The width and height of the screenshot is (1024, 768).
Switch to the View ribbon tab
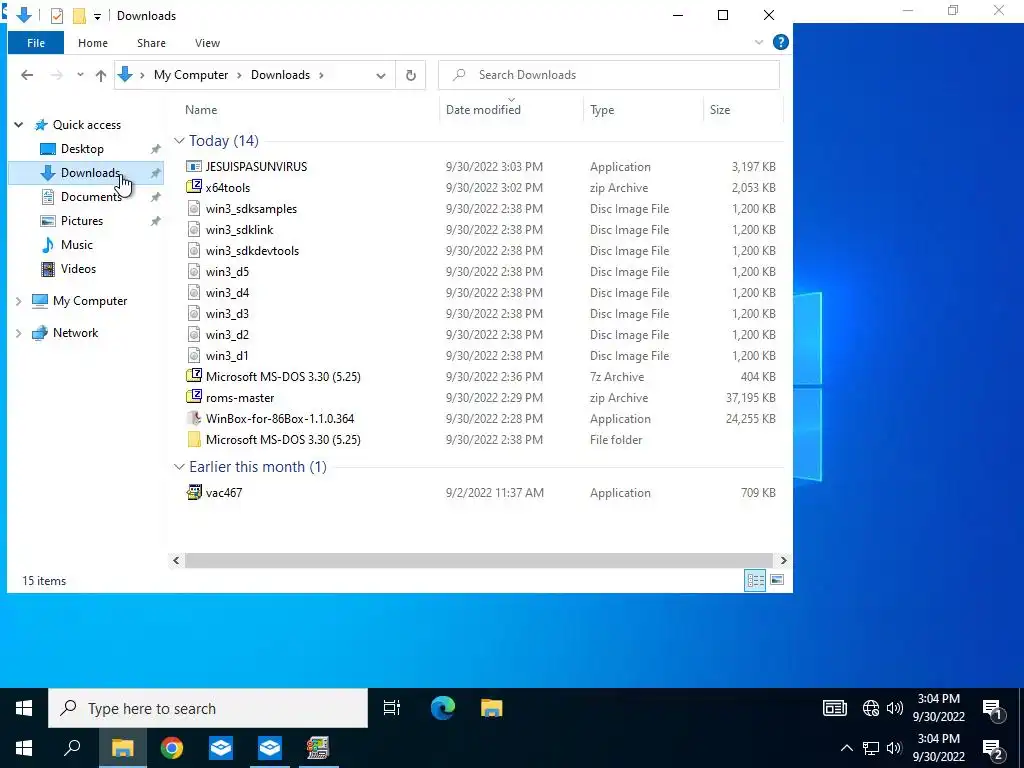(207, 43)
